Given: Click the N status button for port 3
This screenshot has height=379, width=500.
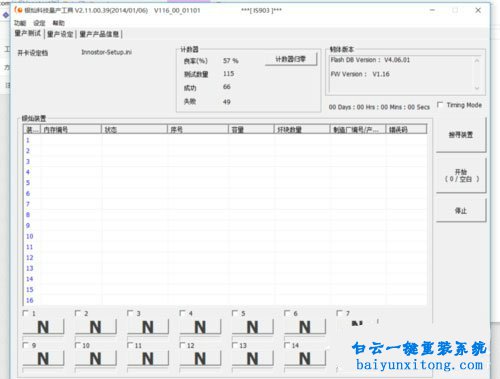Looking at the screenshot, I should [148, 327].
